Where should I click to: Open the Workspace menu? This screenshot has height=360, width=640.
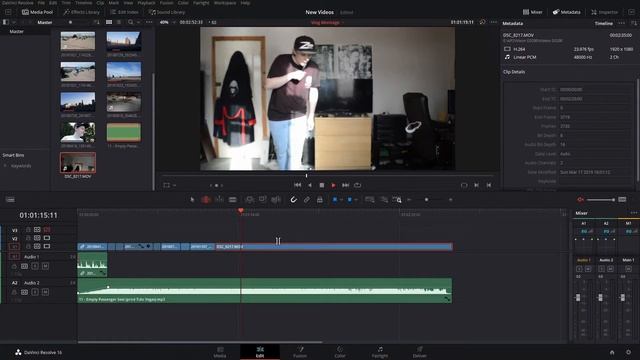click(225, 2)
